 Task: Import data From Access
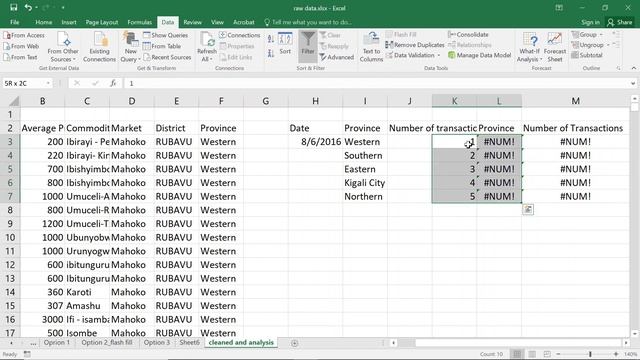(x=24, y=36)
